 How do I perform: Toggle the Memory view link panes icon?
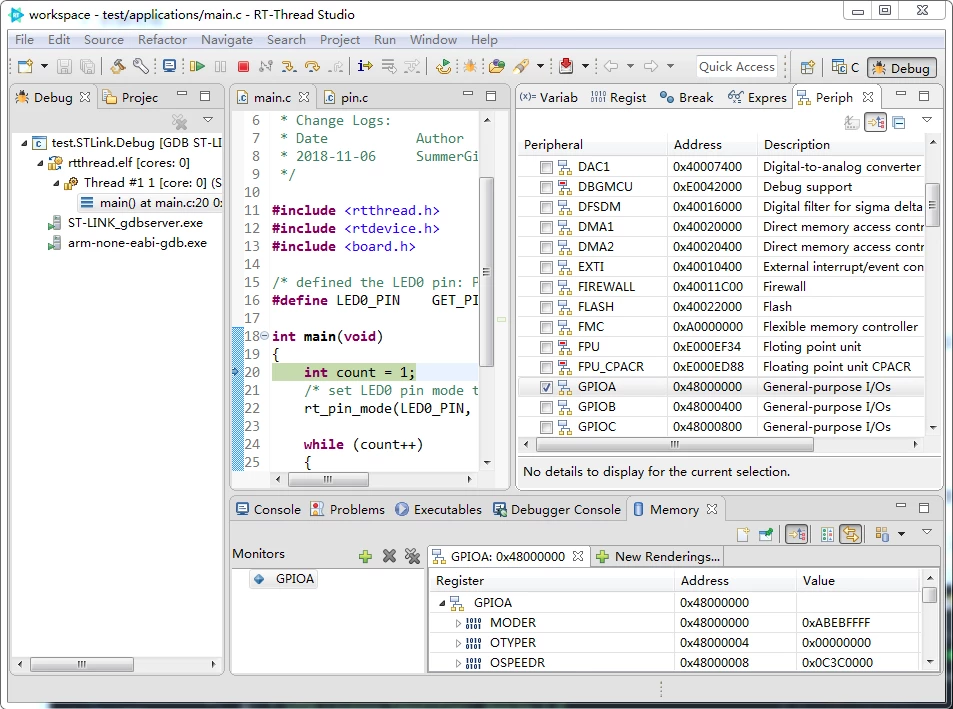tap(796, 534)
